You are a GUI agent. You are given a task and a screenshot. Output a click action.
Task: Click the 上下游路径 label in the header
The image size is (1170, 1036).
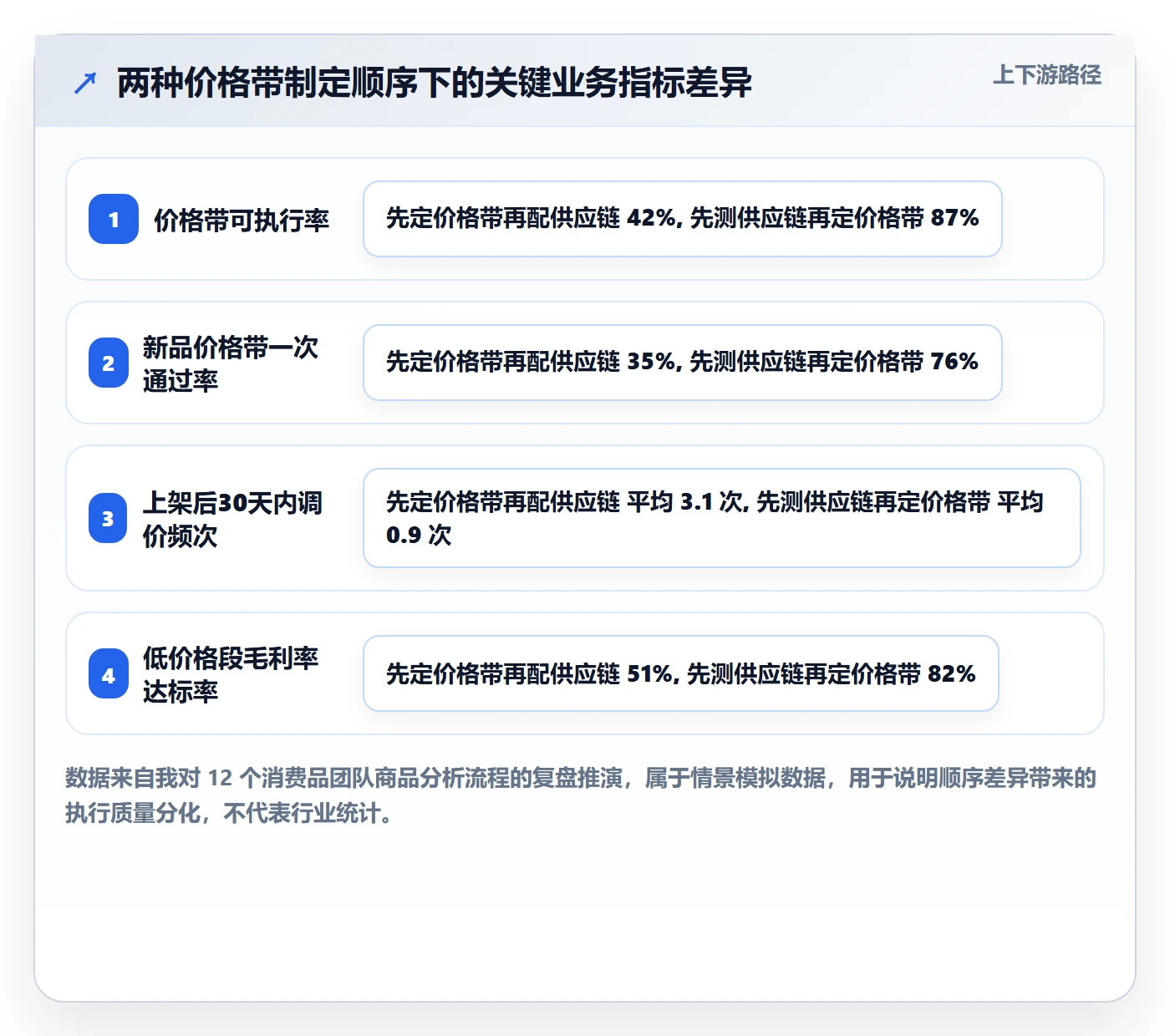(1047, 75)
